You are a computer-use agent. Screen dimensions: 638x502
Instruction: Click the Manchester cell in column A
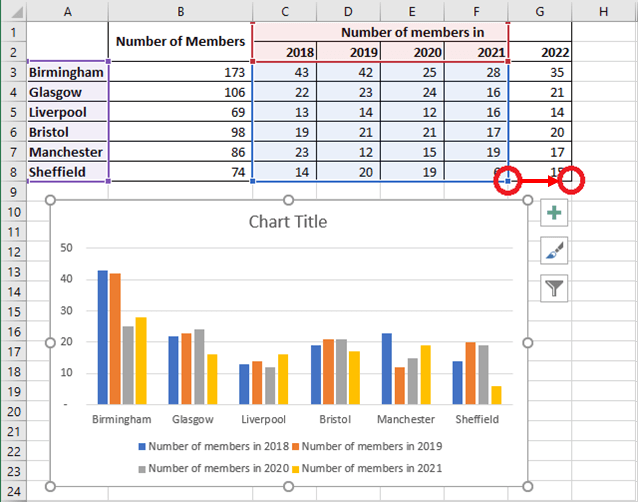tap(68, 152)
